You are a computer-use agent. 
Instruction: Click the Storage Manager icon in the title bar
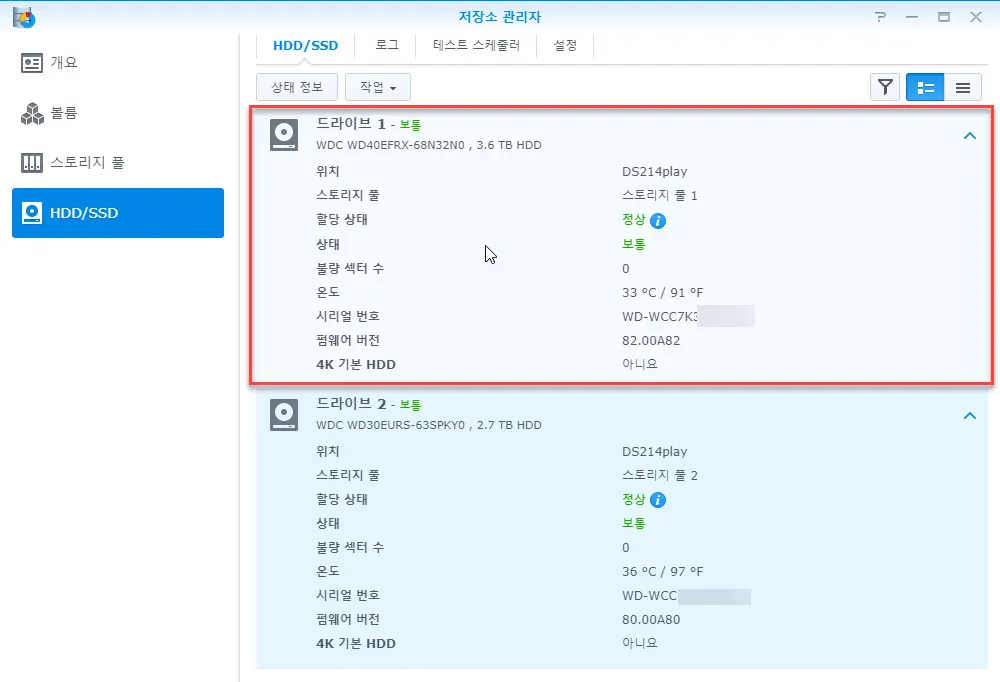(24, 15)
